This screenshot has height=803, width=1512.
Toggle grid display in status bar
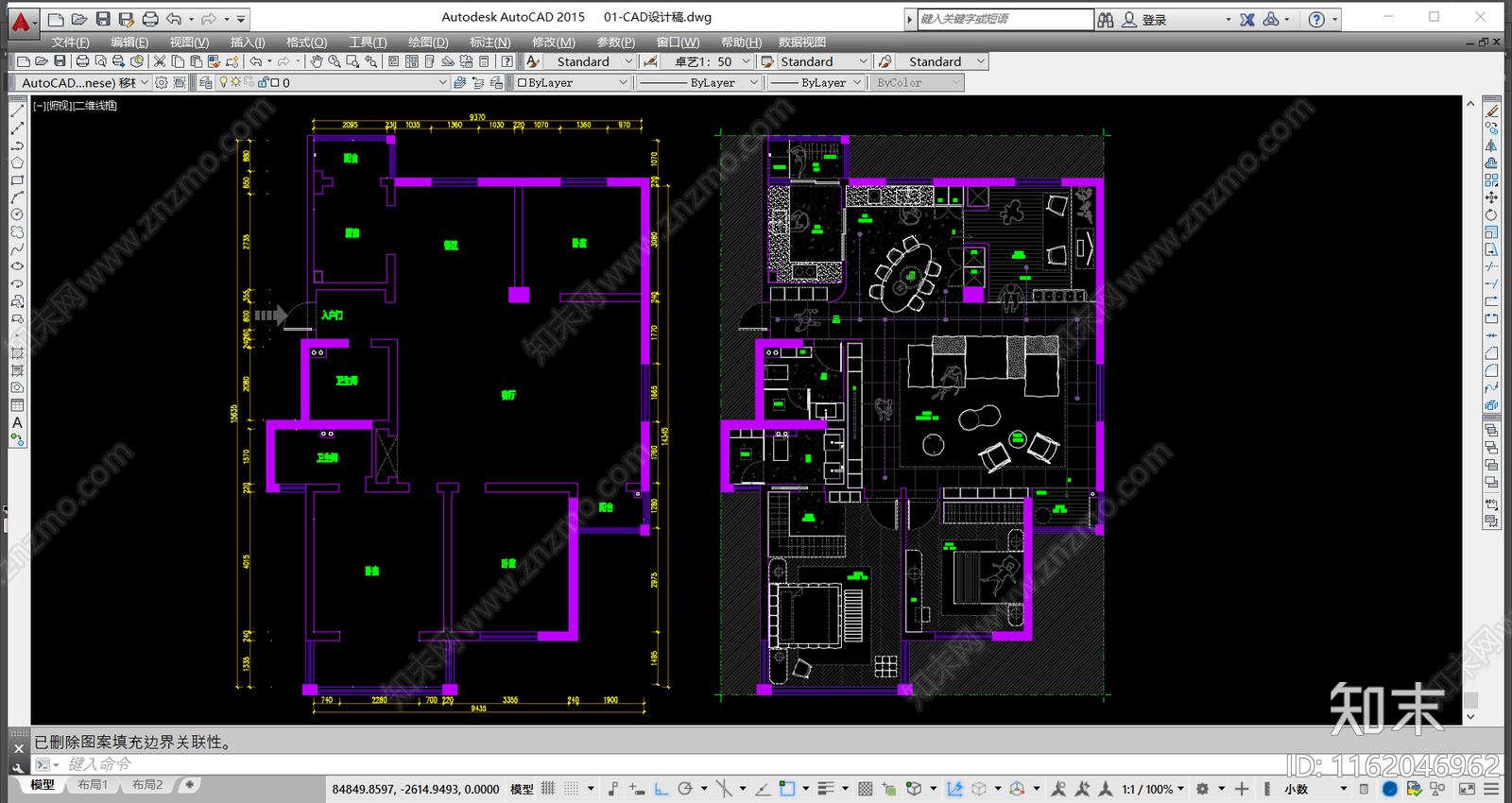click(548, 788)
